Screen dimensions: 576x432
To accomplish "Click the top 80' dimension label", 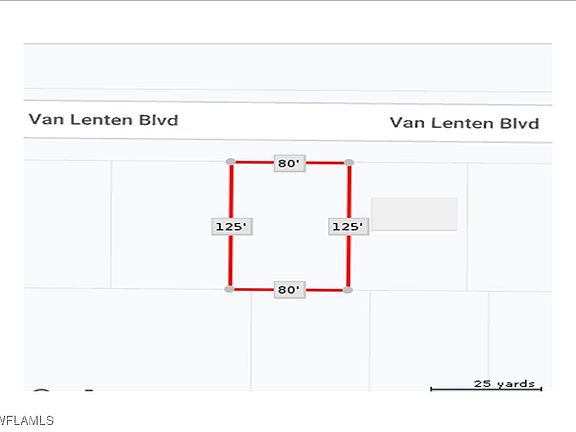I will pos(289,163).
